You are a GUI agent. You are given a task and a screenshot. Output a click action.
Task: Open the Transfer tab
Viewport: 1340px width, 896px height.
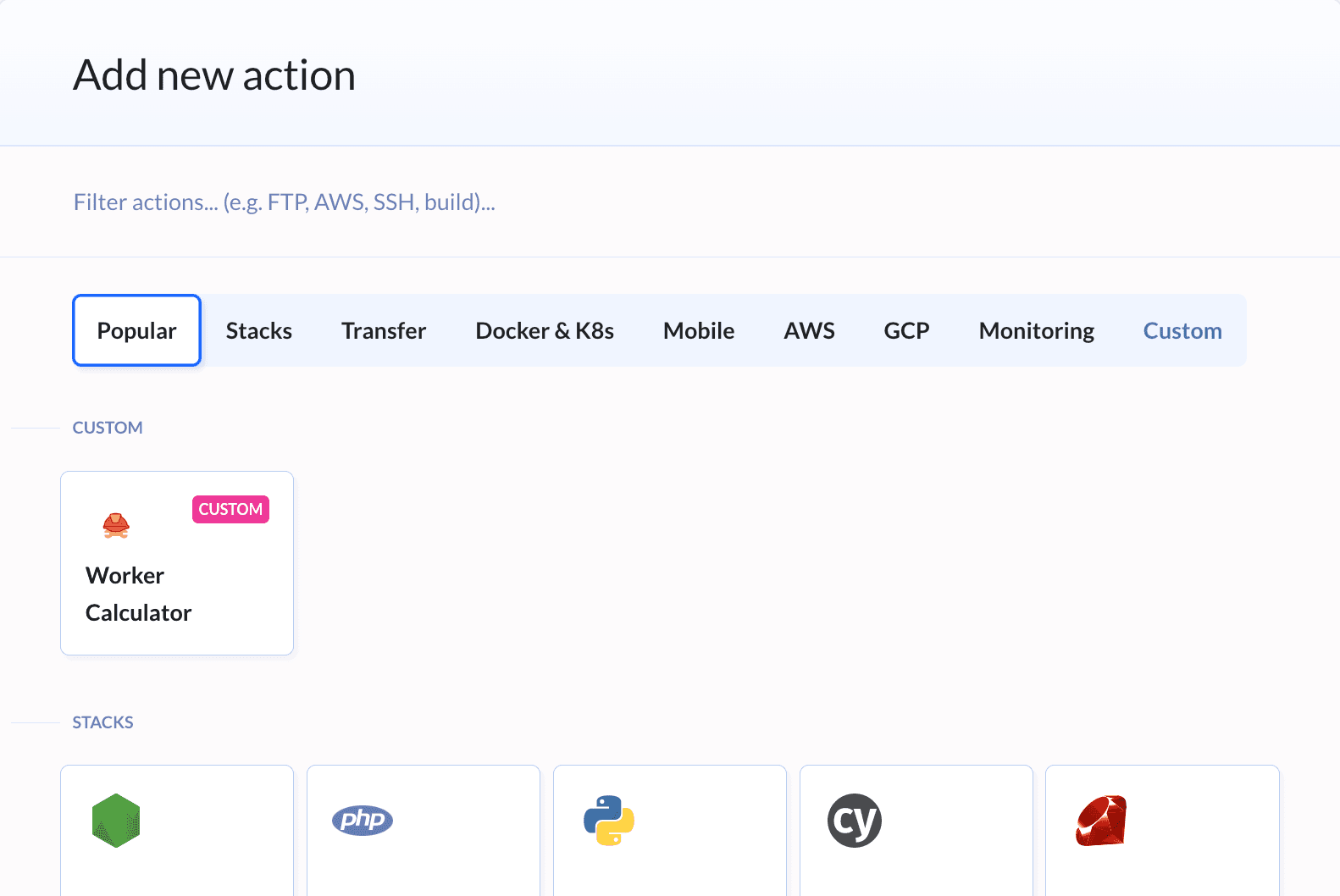tap(383, 330)
